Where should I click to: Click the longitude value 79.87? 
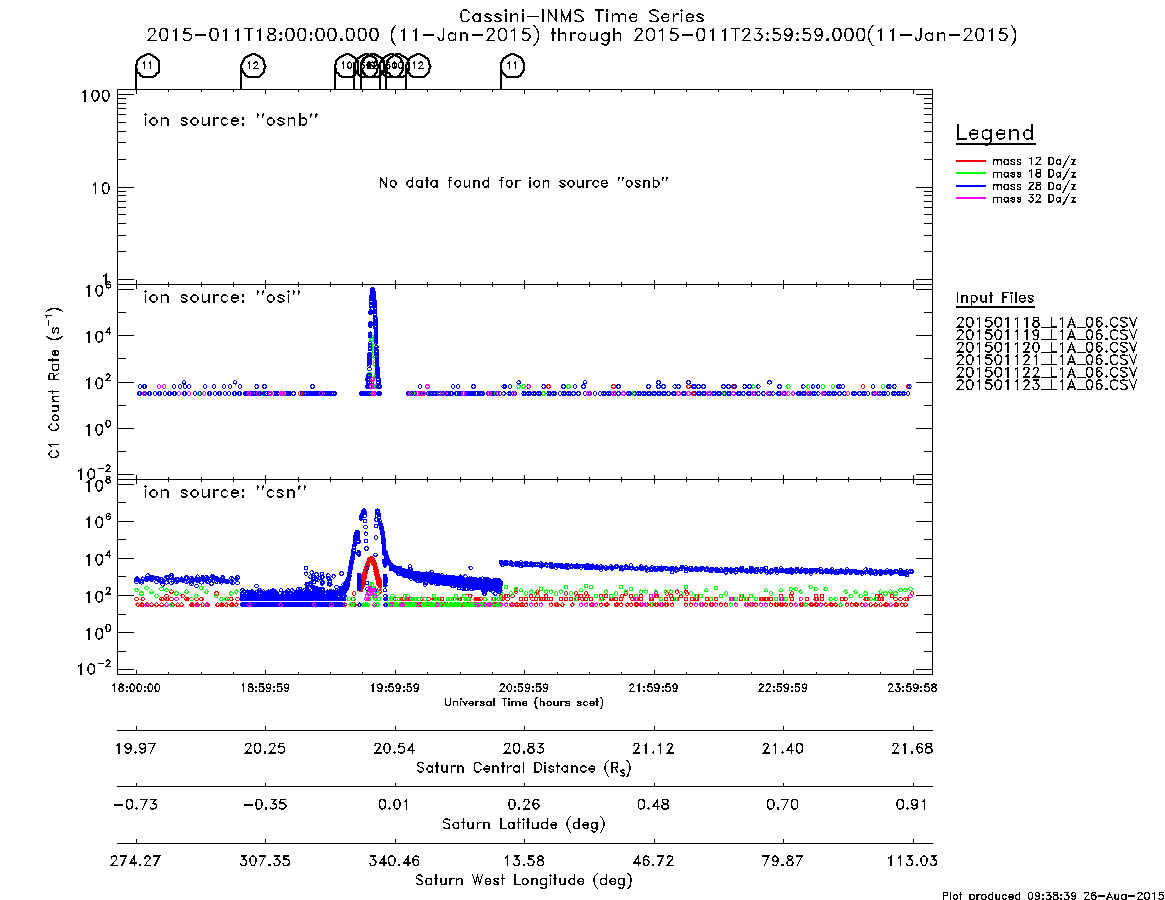pyautogui.click(x=782, y=861)
